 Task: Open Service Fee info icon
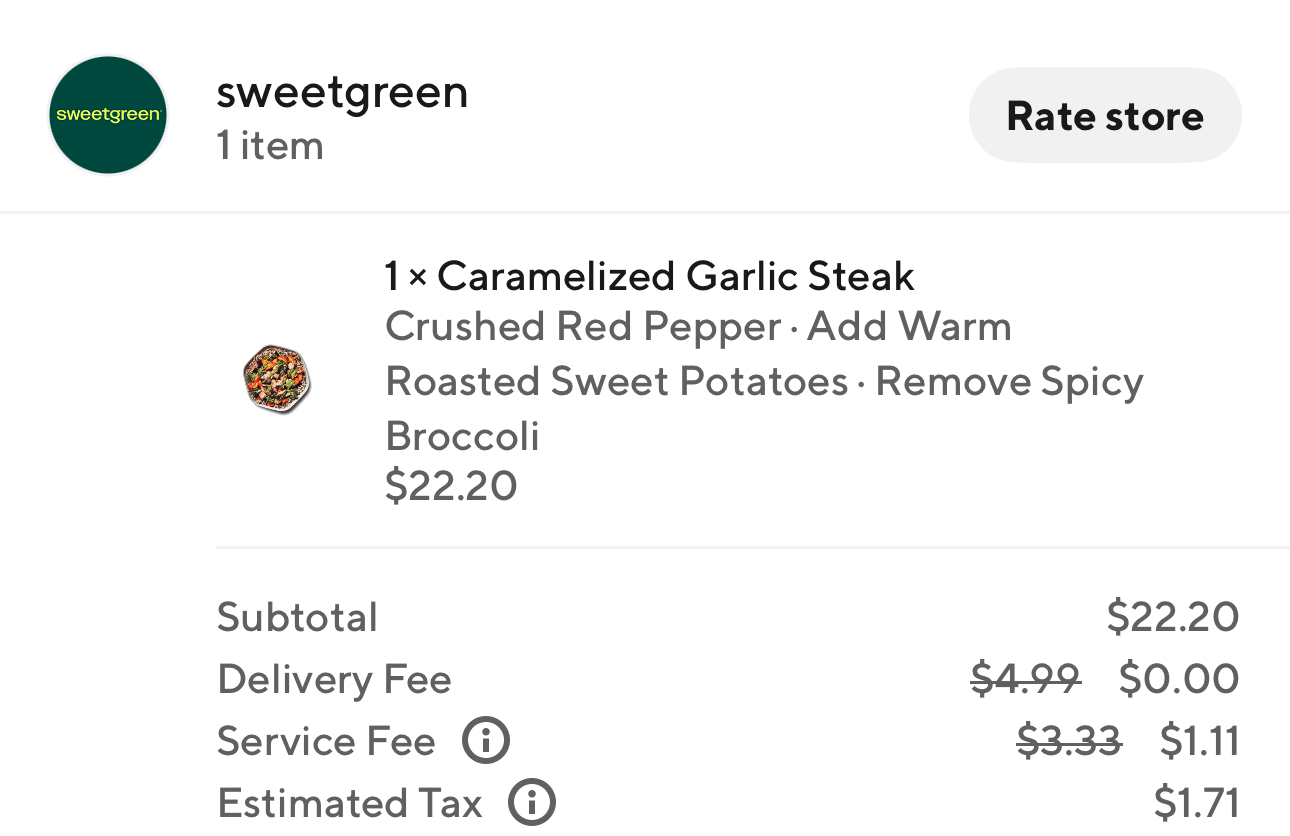tap(486, 742)
